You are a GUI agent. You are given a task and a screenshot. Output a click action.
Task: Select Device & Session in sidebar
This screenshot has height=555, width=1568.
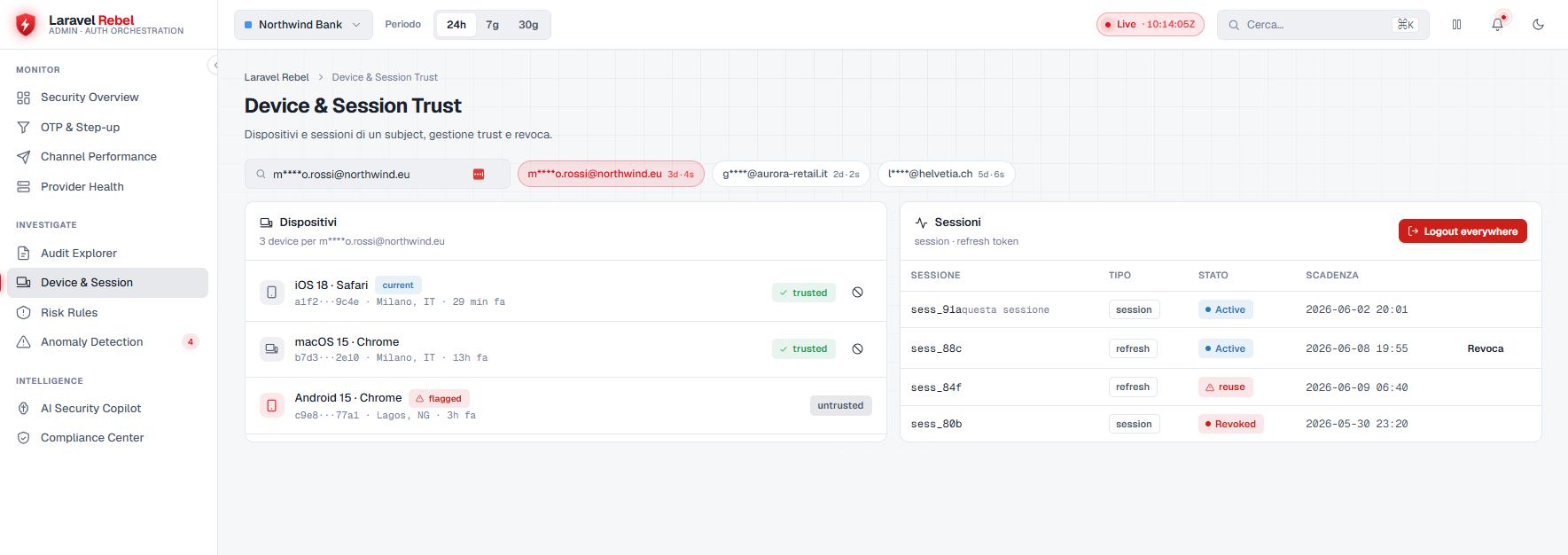click(x=107, y=283)
